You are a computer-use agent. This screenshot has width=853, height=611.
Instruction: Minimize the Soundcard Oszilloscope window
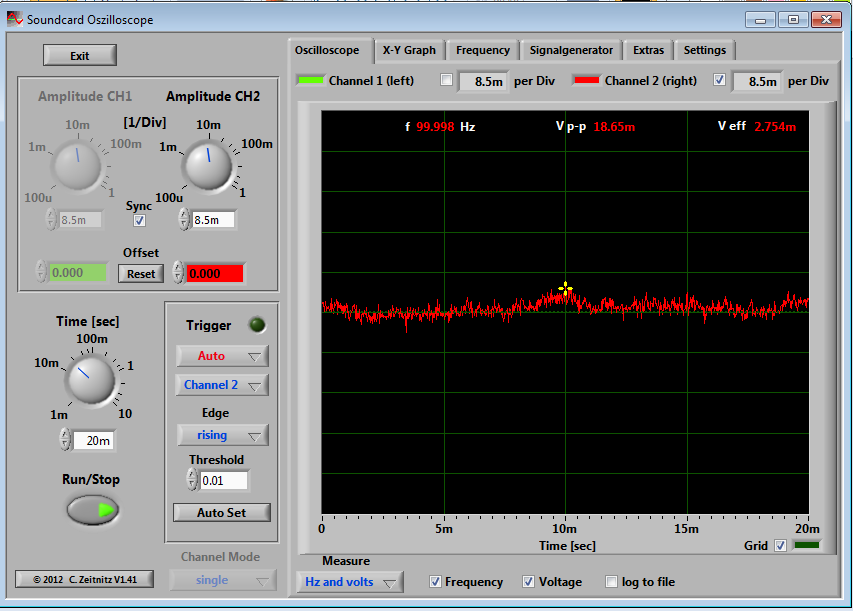[761, 20]
